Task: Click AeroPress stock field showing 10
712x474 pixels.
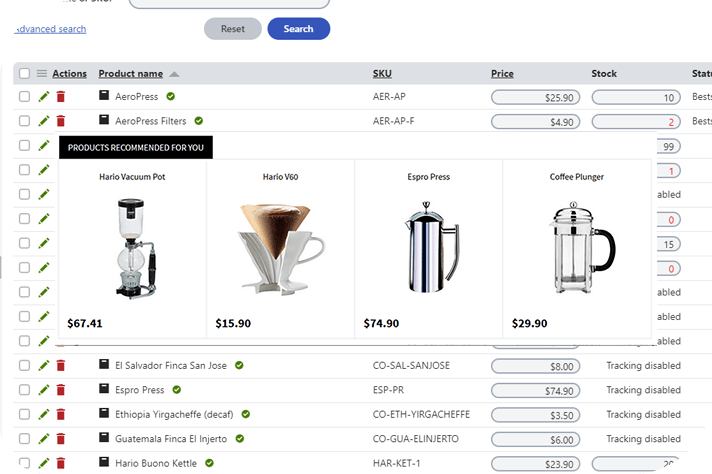Action: [x=636, y=98]
